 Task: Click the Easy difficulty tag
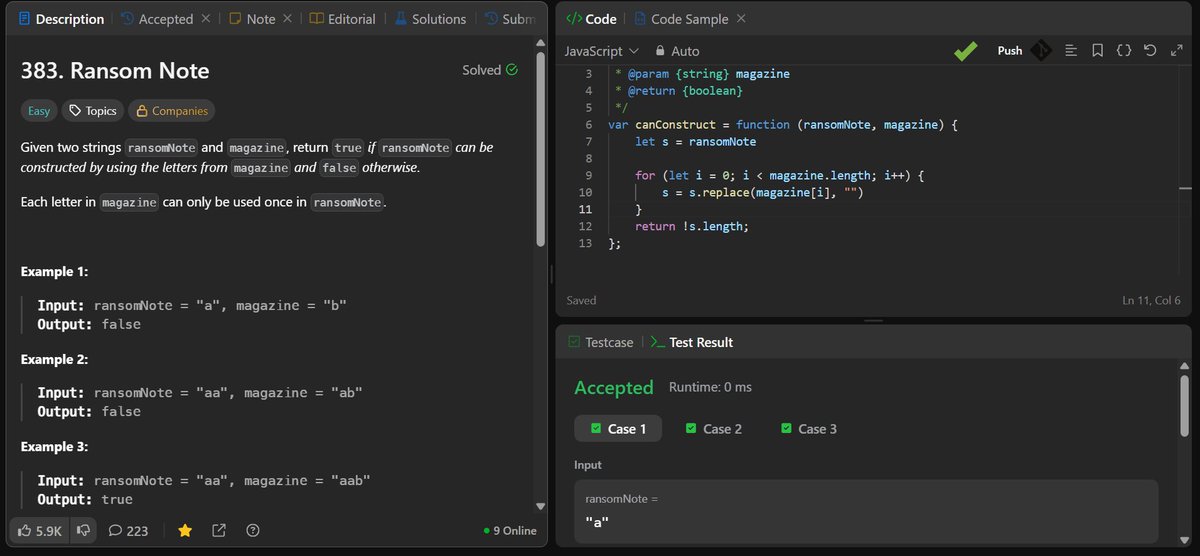(39, 111)
